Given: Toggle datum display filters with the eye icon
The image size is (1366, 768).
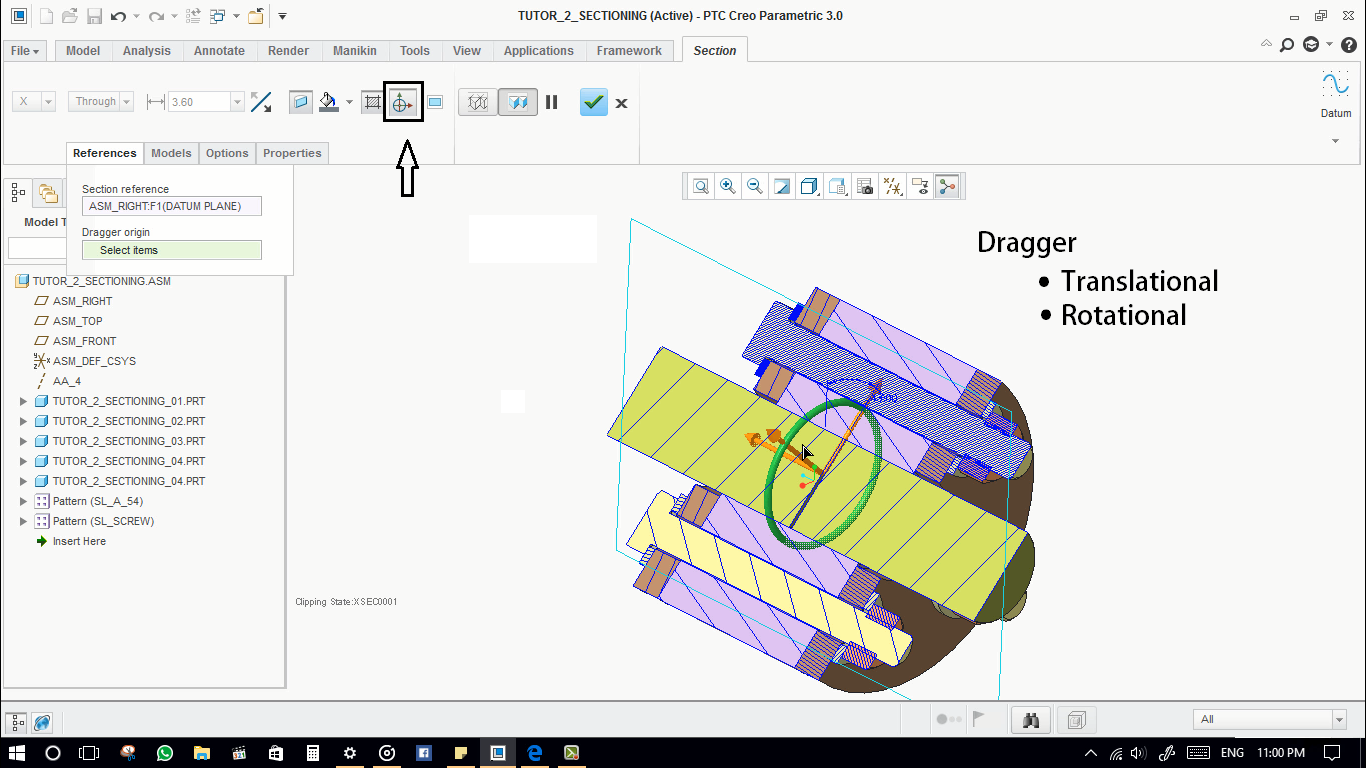Looking at the screenshot, I should [x=920, y=186].
